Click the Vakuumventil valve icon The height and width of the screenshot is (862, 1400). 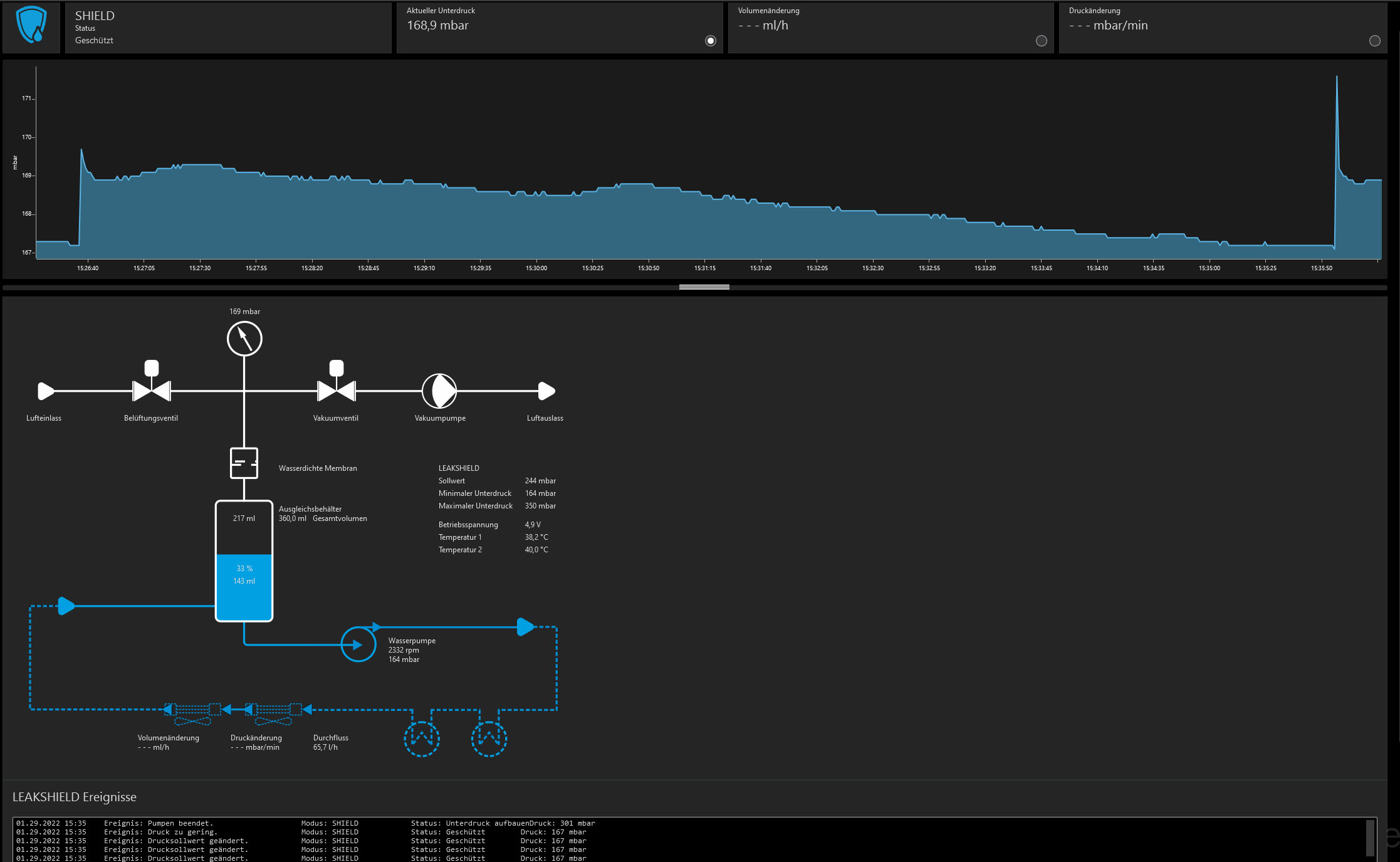[x=337, y=390]
